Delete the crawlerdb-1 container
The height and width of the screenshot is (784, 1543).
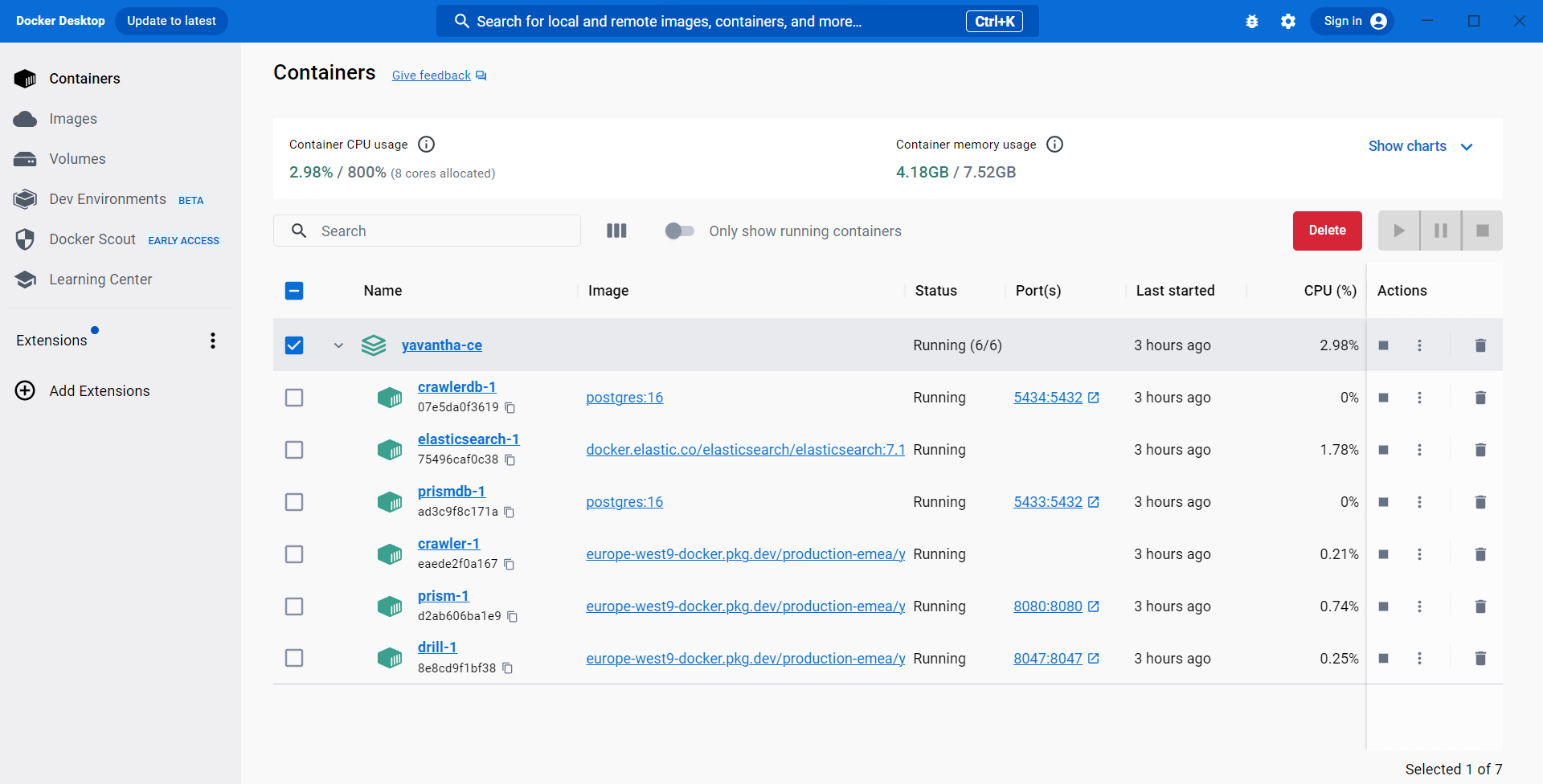point(1480,398)
